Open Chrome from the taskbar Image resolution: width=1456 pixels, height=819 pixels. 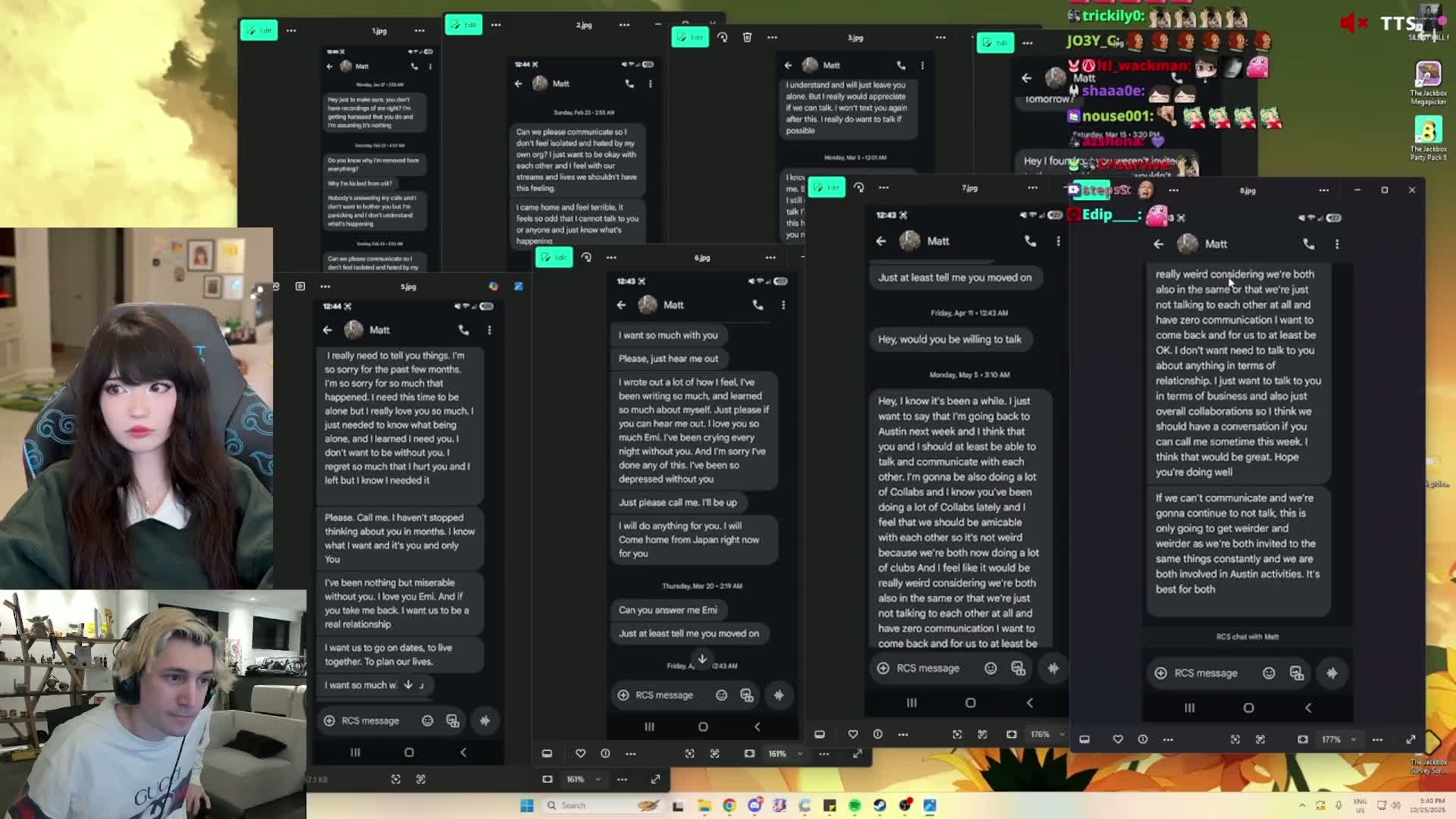click(729, 805)
